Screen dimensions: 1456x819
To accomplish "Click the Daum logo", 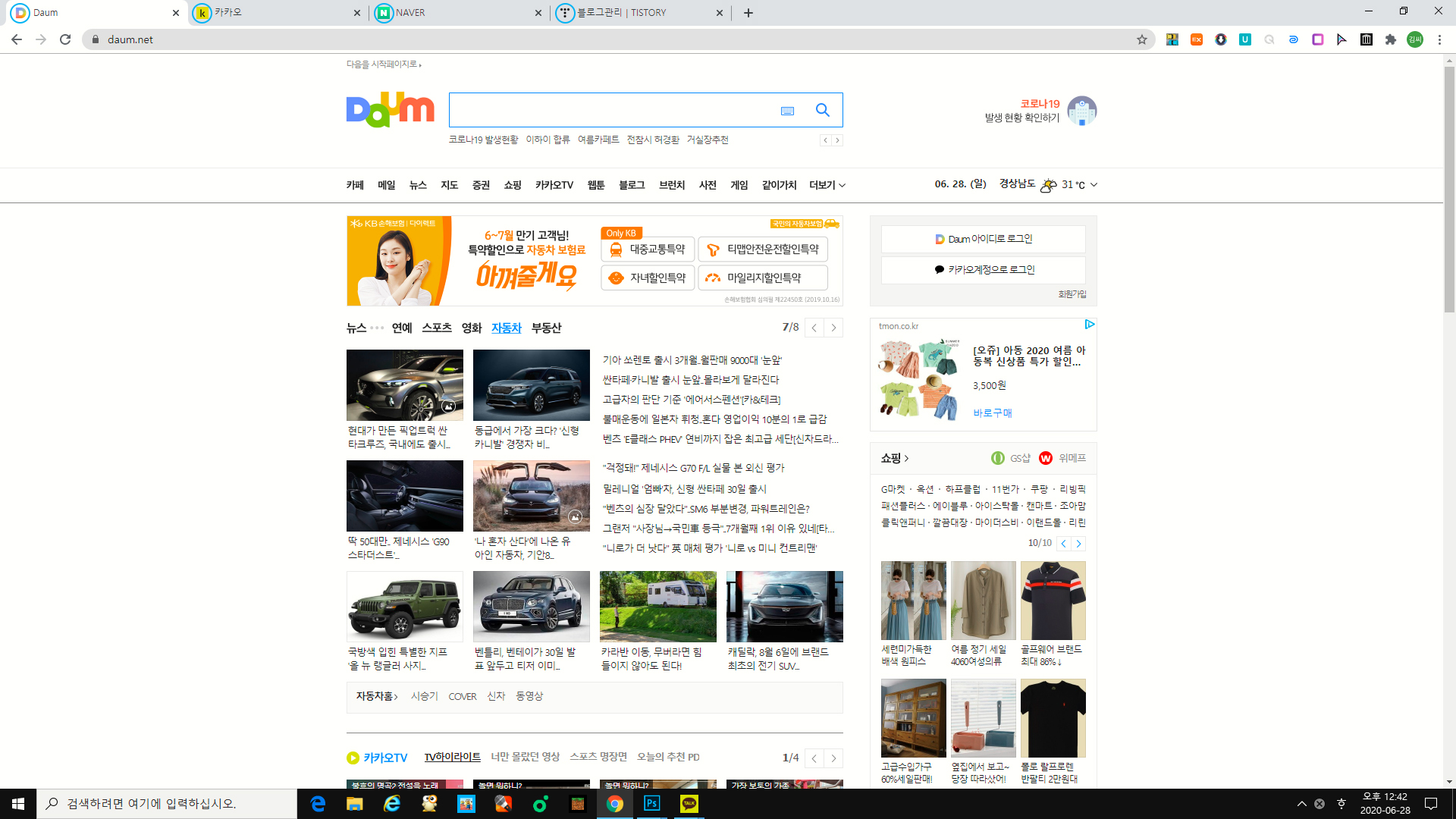I will click(x=390, y=110).
